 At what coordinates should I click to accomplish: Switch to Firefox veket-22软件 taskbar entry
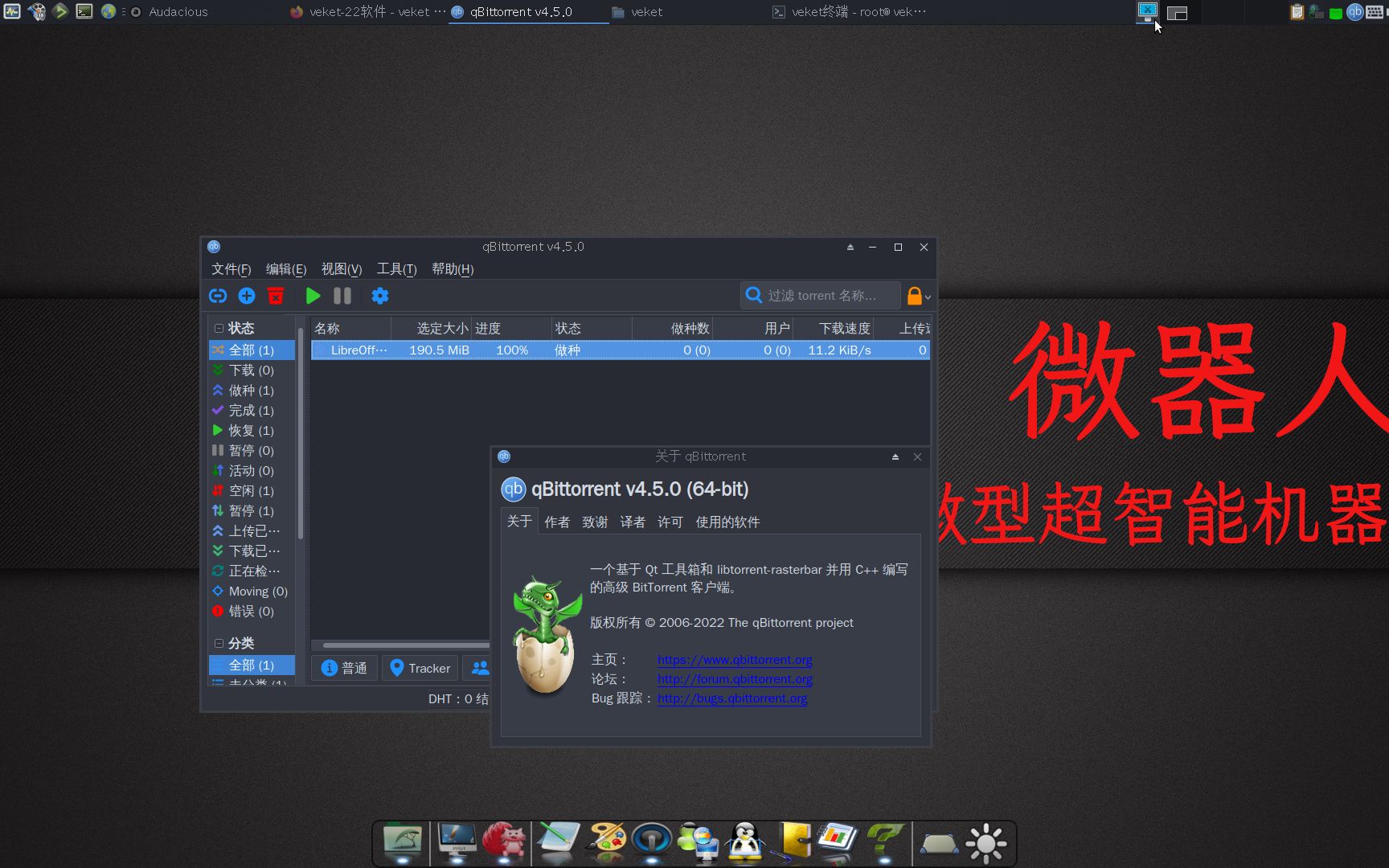[367, 12]
